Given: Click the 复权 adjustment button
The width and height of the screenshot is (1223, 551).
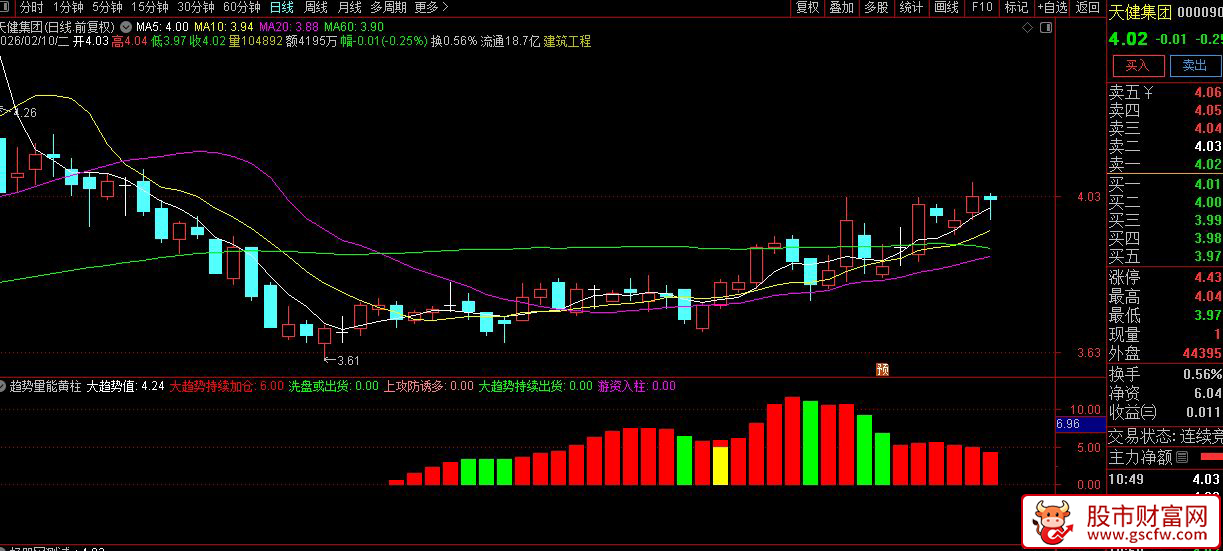Looking at the screenshot, I should (807, 7).
